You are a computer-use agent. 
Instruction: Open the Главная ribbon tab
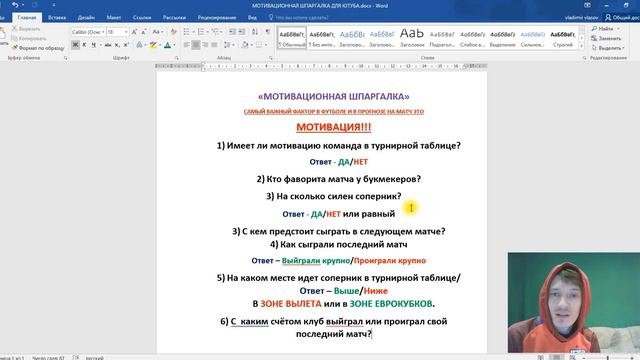(27, 18)
